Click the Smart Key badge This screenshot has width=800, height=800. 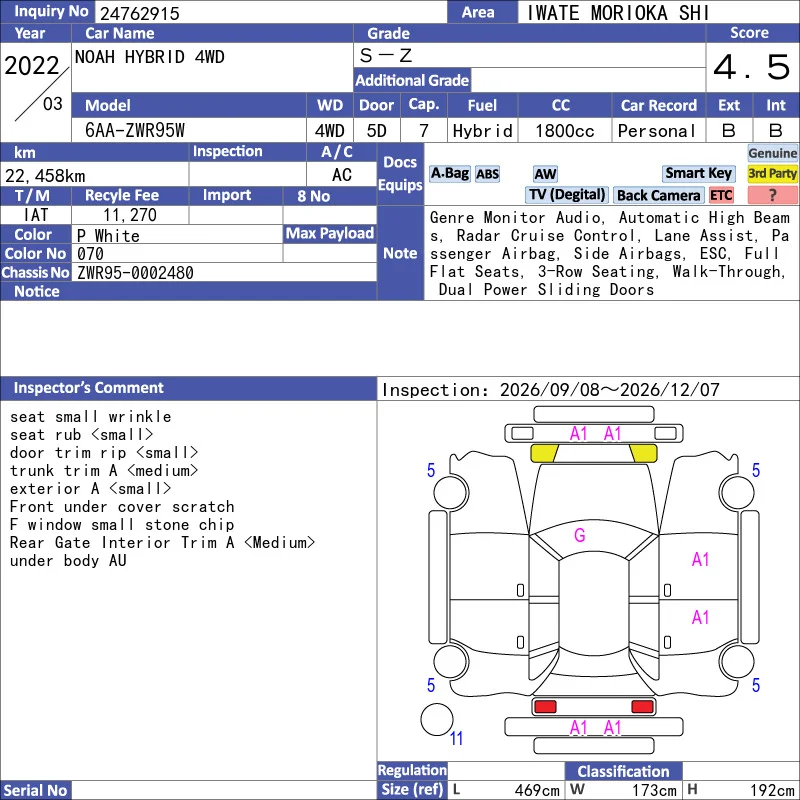click(x=698, y=173)
